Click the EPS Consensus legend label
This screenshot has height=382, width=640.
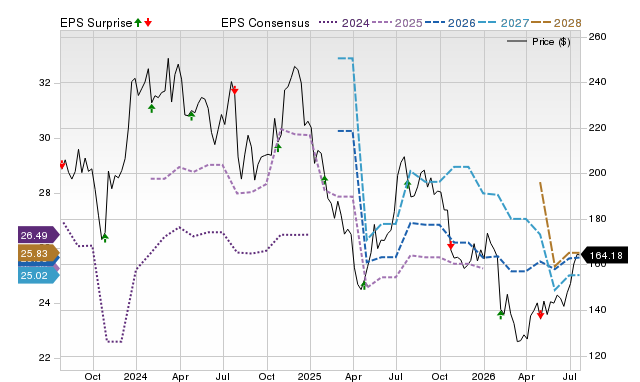pos(265,23)
